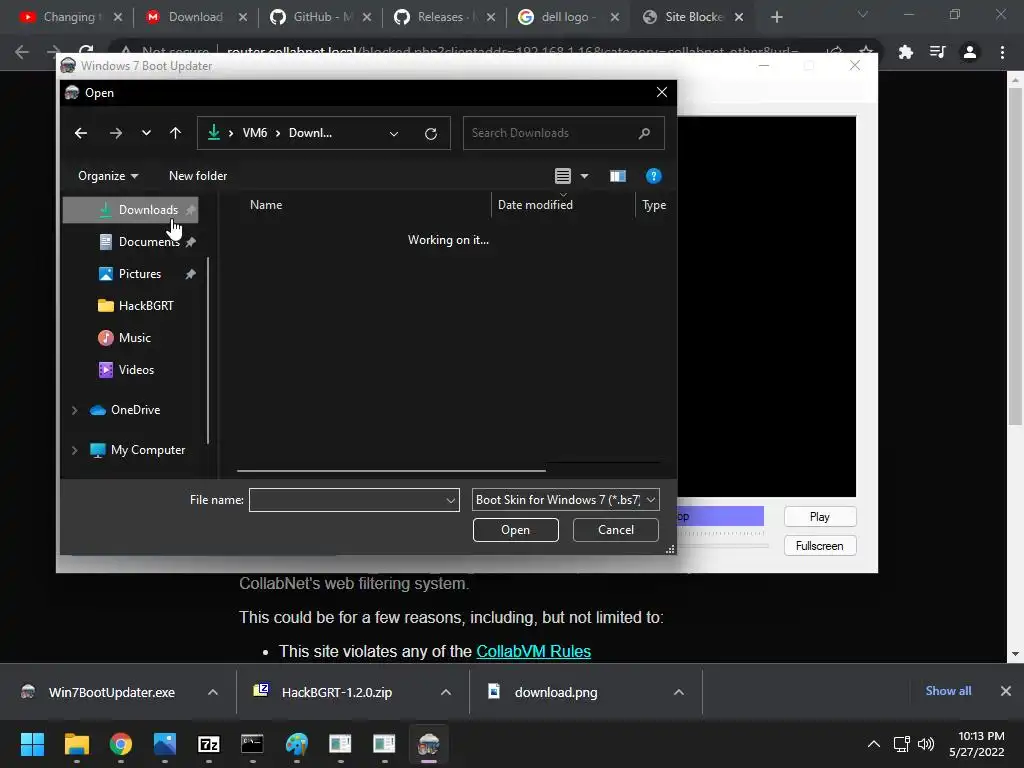
Task: Sort files by Name column
Action: coord(266,205)
